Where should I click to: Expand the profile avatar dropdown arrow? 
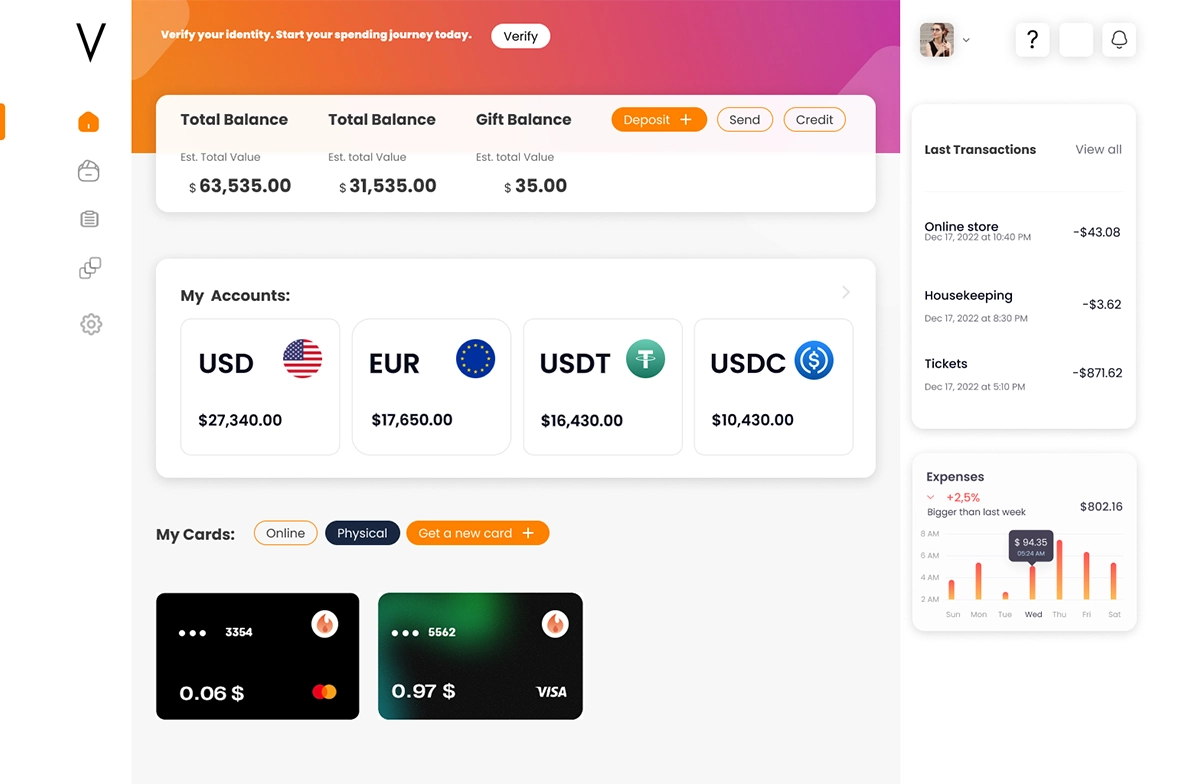[966, 41]
